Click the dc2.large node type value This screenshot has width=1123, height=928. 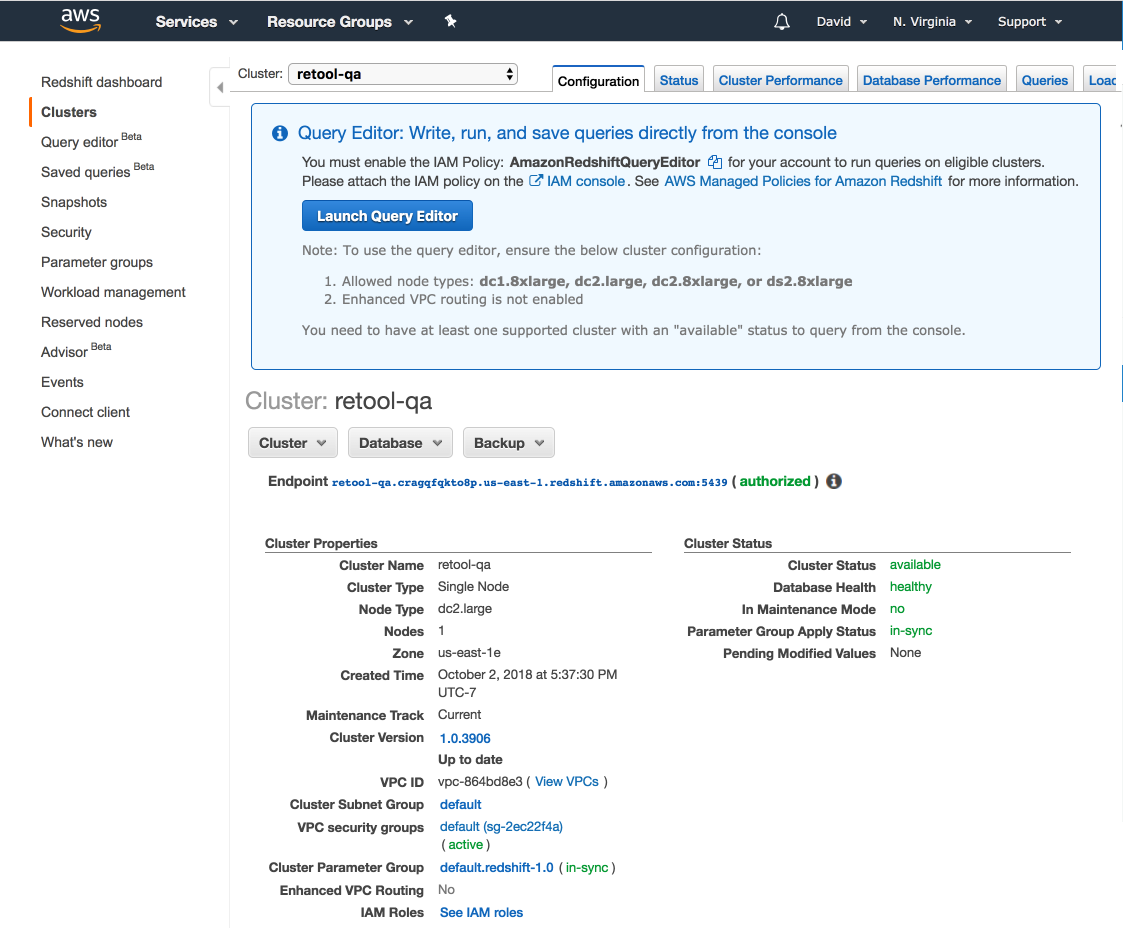click(465, 609)
